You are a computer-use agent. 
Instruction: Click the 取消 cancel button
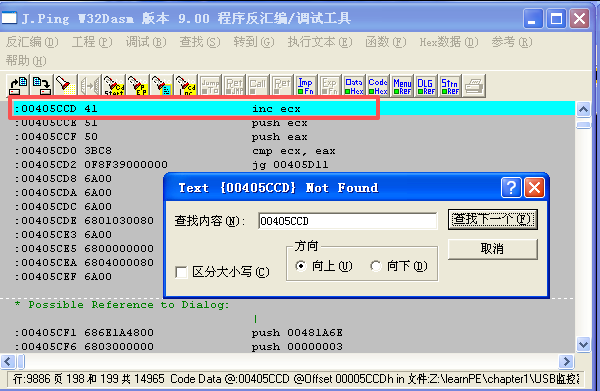492,249
